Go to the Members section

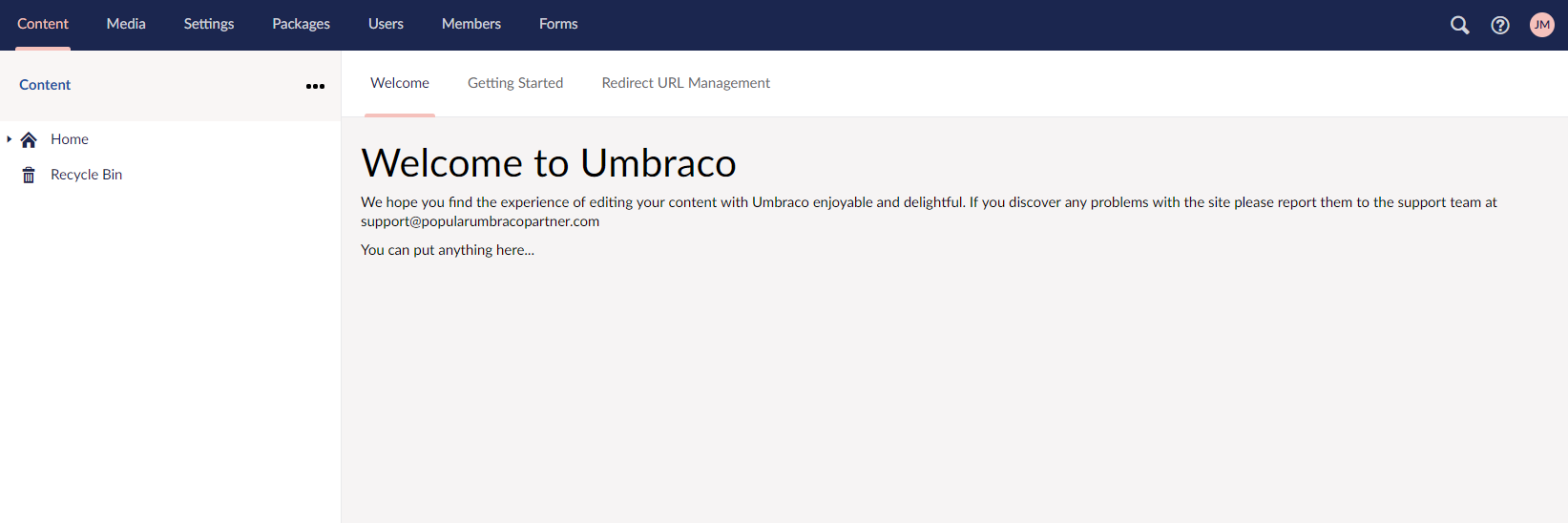coord(471,24)
